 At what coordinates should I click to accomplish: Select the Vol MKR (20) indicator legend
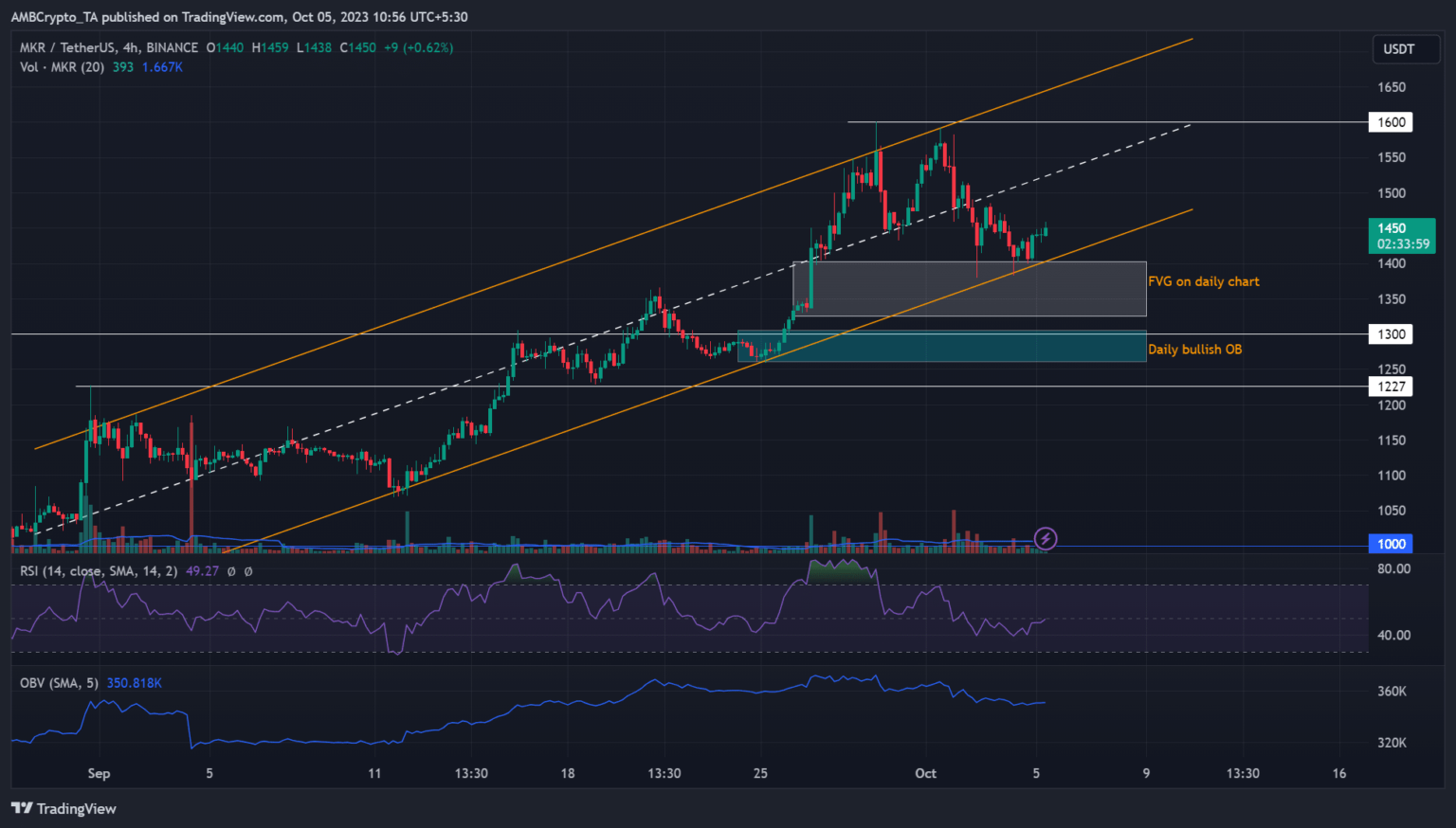tap(62, 67)
